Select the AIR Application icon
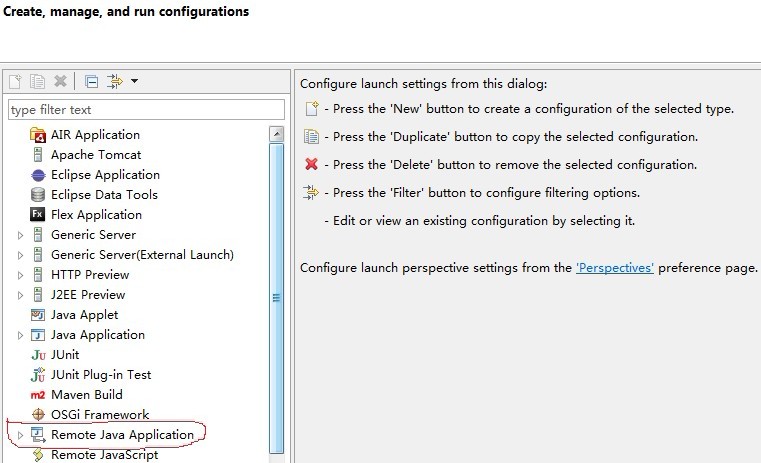 pyautogui.click(x=39, y=135)
